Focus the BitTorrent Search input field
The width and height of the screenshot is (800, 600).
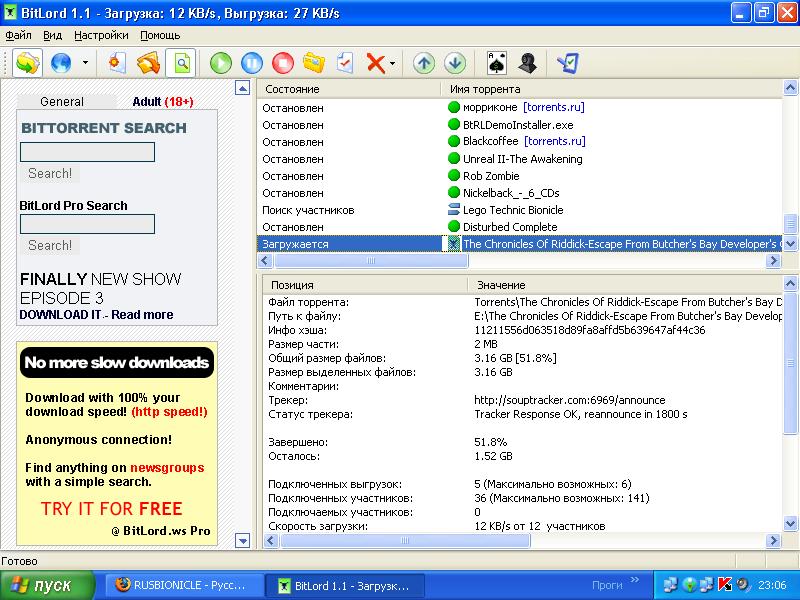click(87, 152)
